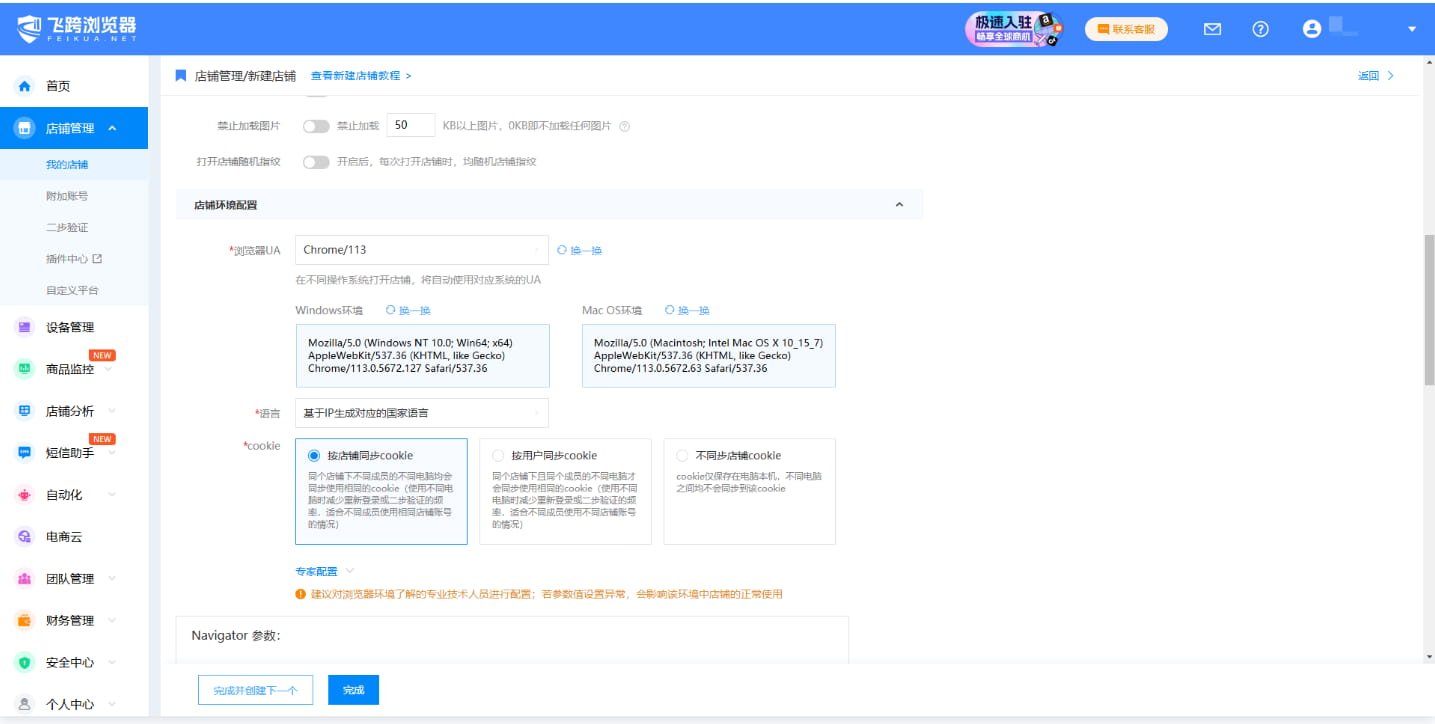Expand the 专家配置 options

click(x=316, y=570)
